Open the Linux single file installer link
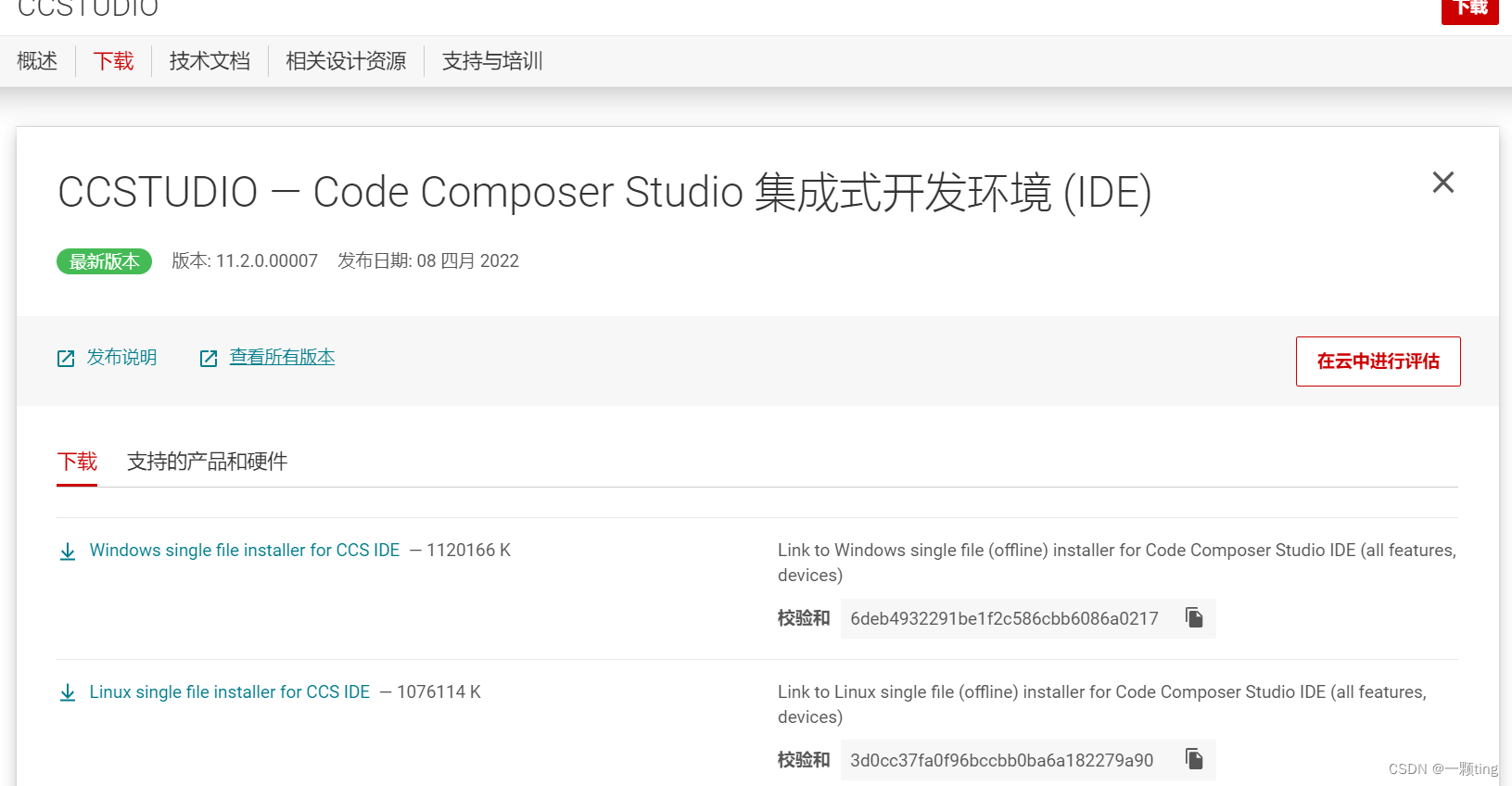 point(229,691)
